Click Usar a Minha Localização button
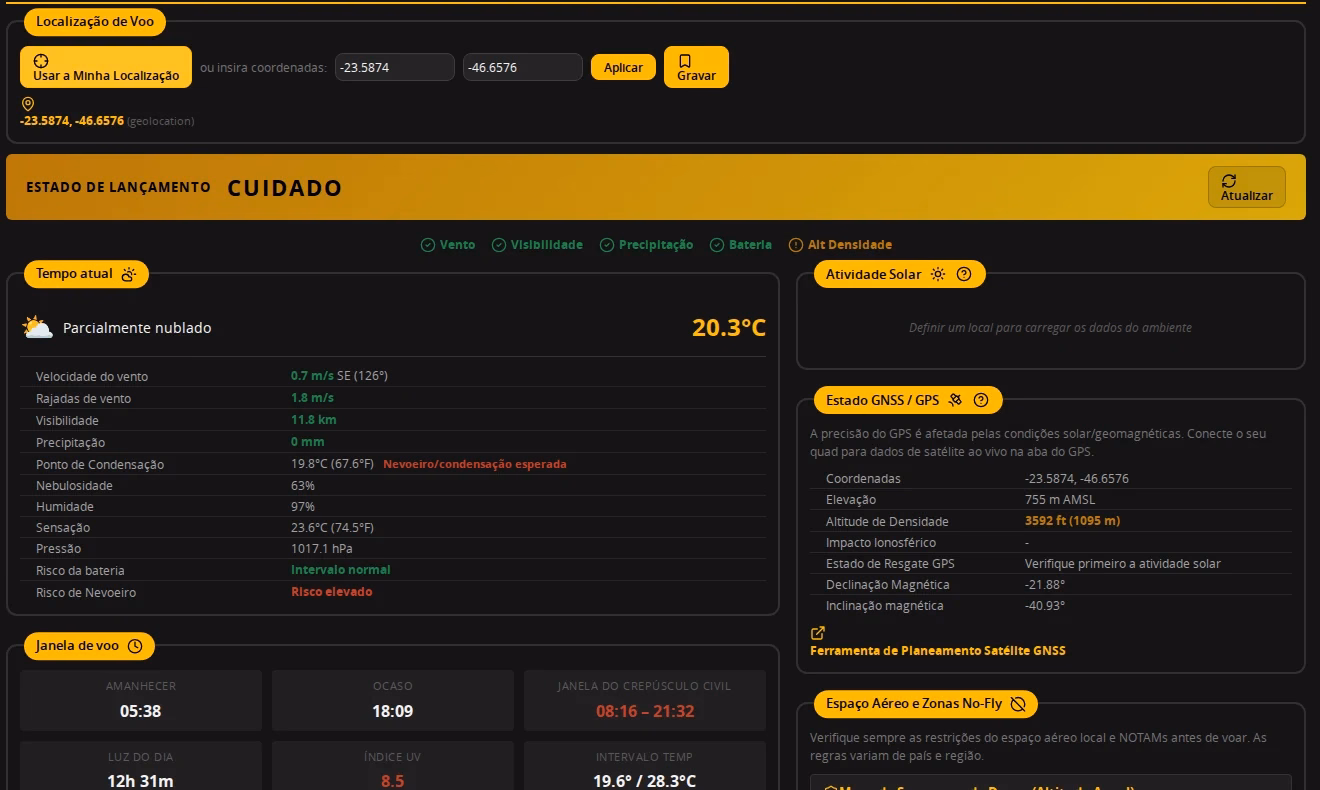This screenshot has width=1320, height=790. 106,67
